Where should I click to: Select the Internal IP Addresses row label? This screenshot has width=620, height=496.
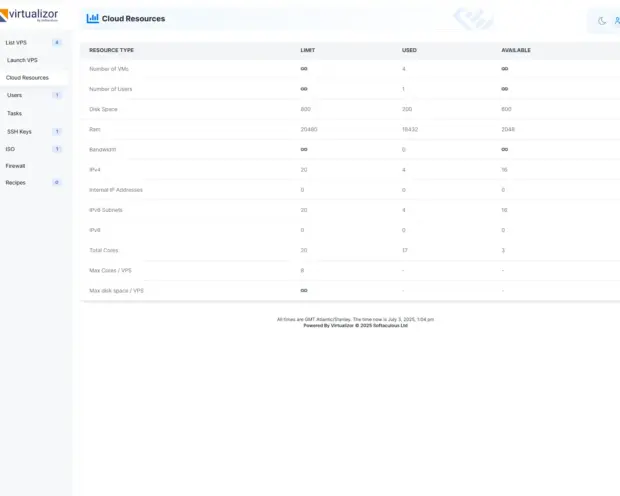click(116, 190)
